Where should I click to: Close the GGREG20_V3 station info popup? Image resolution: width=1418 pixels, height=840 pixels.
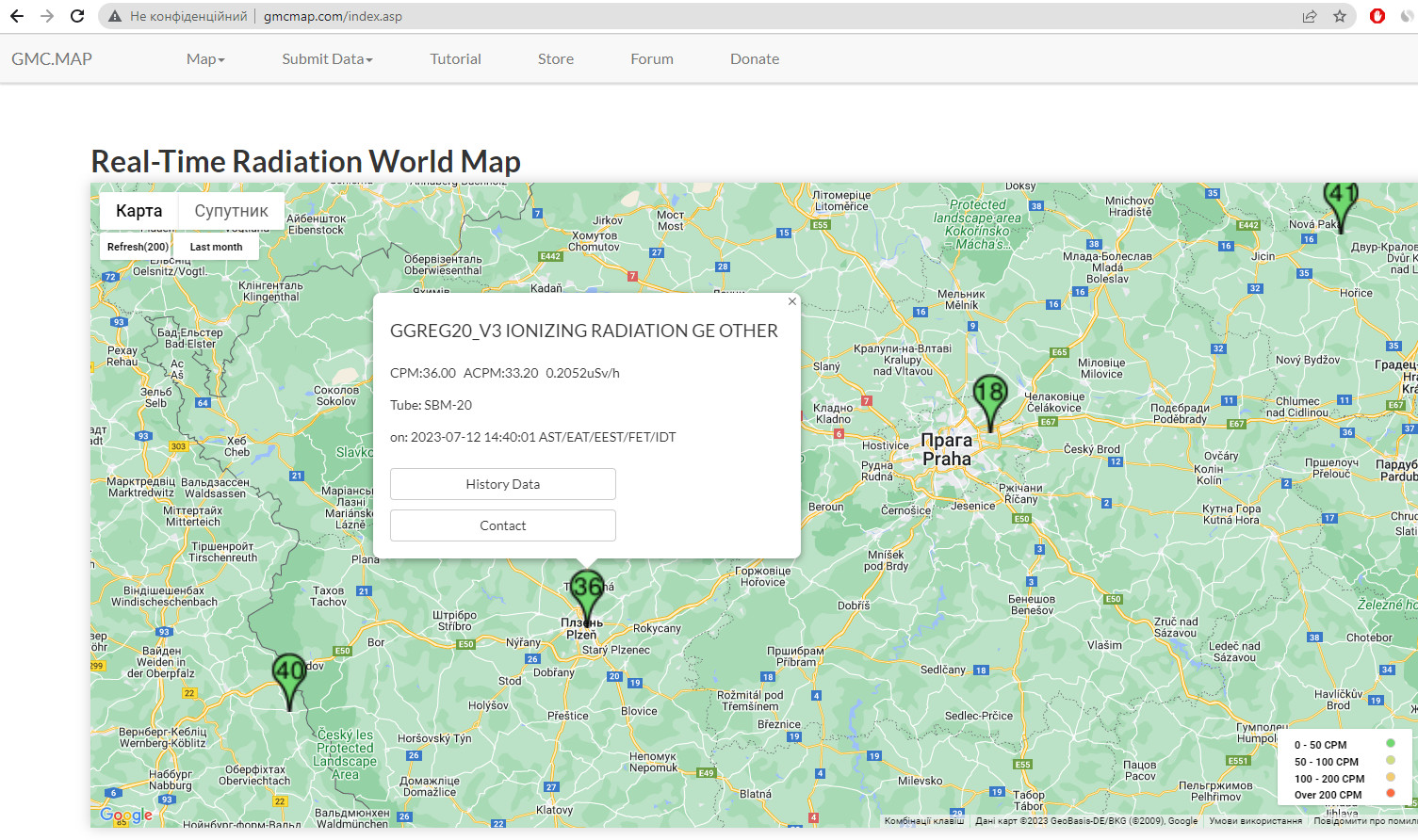(790, 300)
